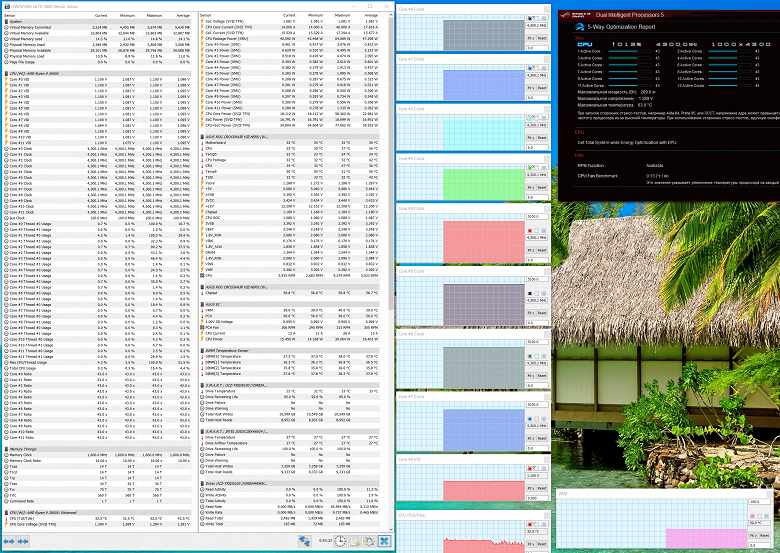The width and height of the screenshot is (780, 553).
Task: Collapse the Memory Timings sensor group
Action: point(6,449)
